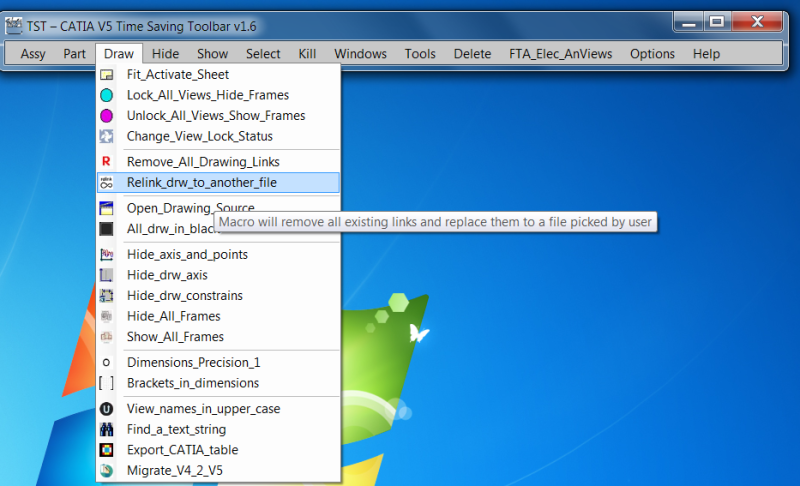This screenshot has width=800, height=486.
Task: Click the Dimensions_Precision_1 small circle icon
Action: (106, 363)
